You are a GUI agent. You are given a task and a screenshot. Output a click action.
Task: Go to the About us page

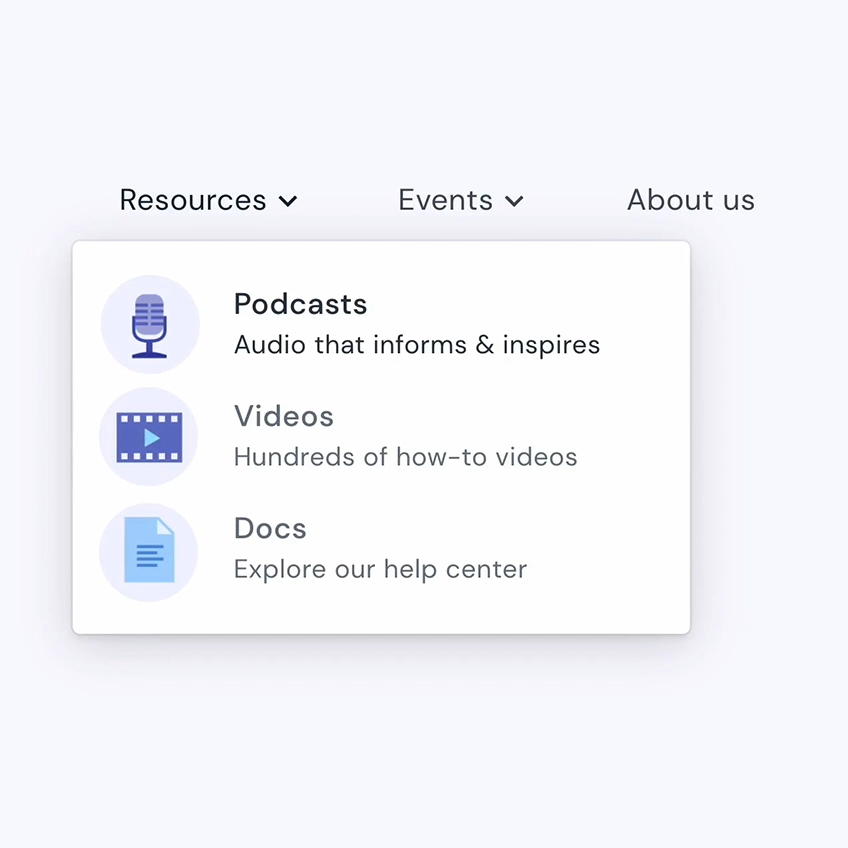click(690, 200)
